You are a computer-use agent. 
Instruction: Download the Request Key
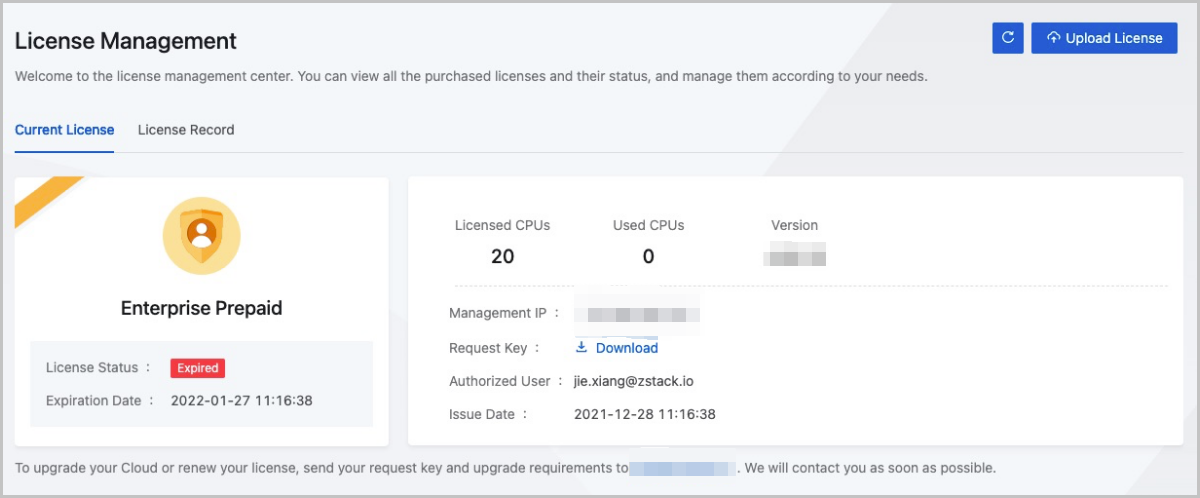click(617, 348)
